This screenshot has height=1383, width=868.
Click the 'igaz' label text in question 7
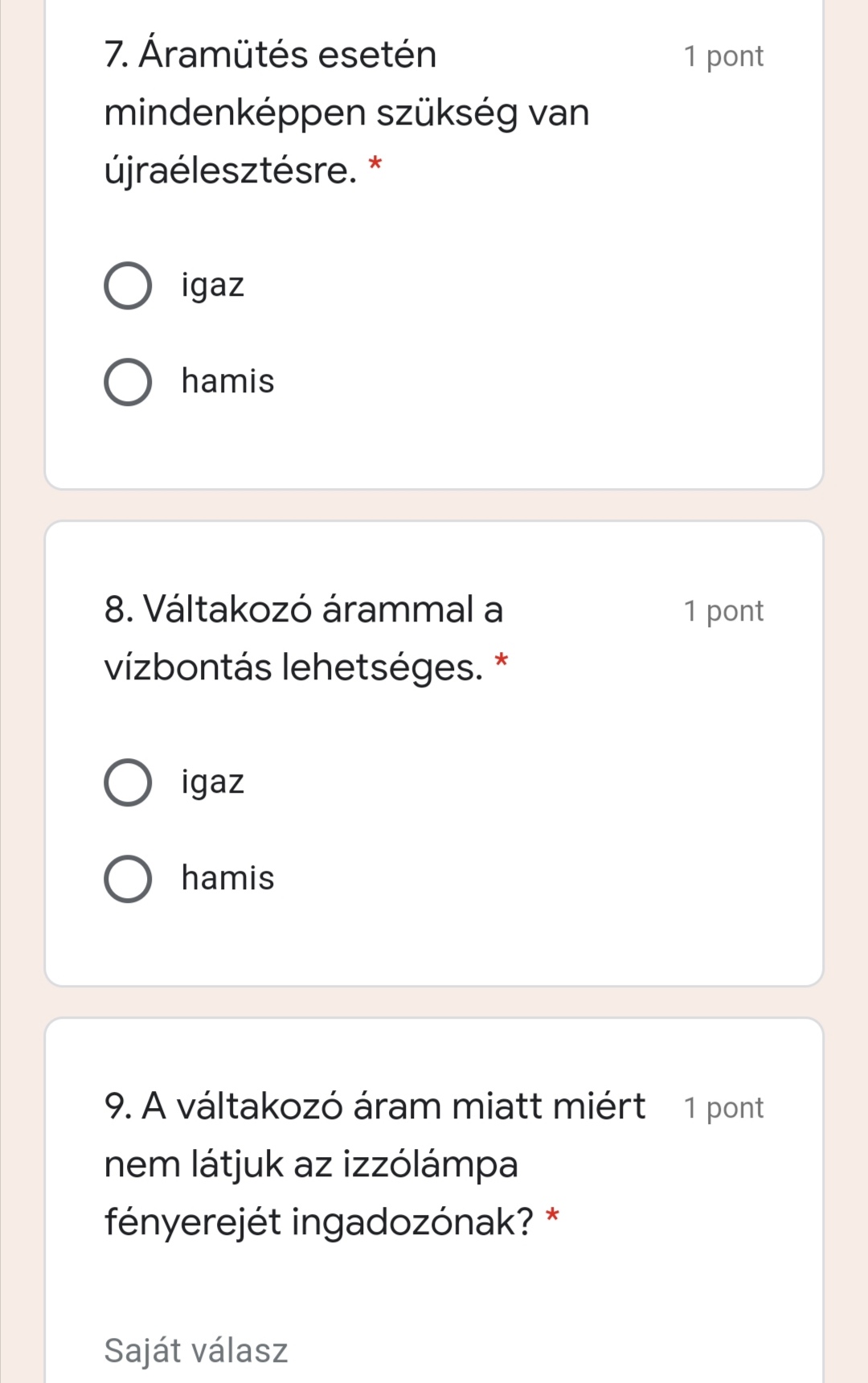(212, 285)
